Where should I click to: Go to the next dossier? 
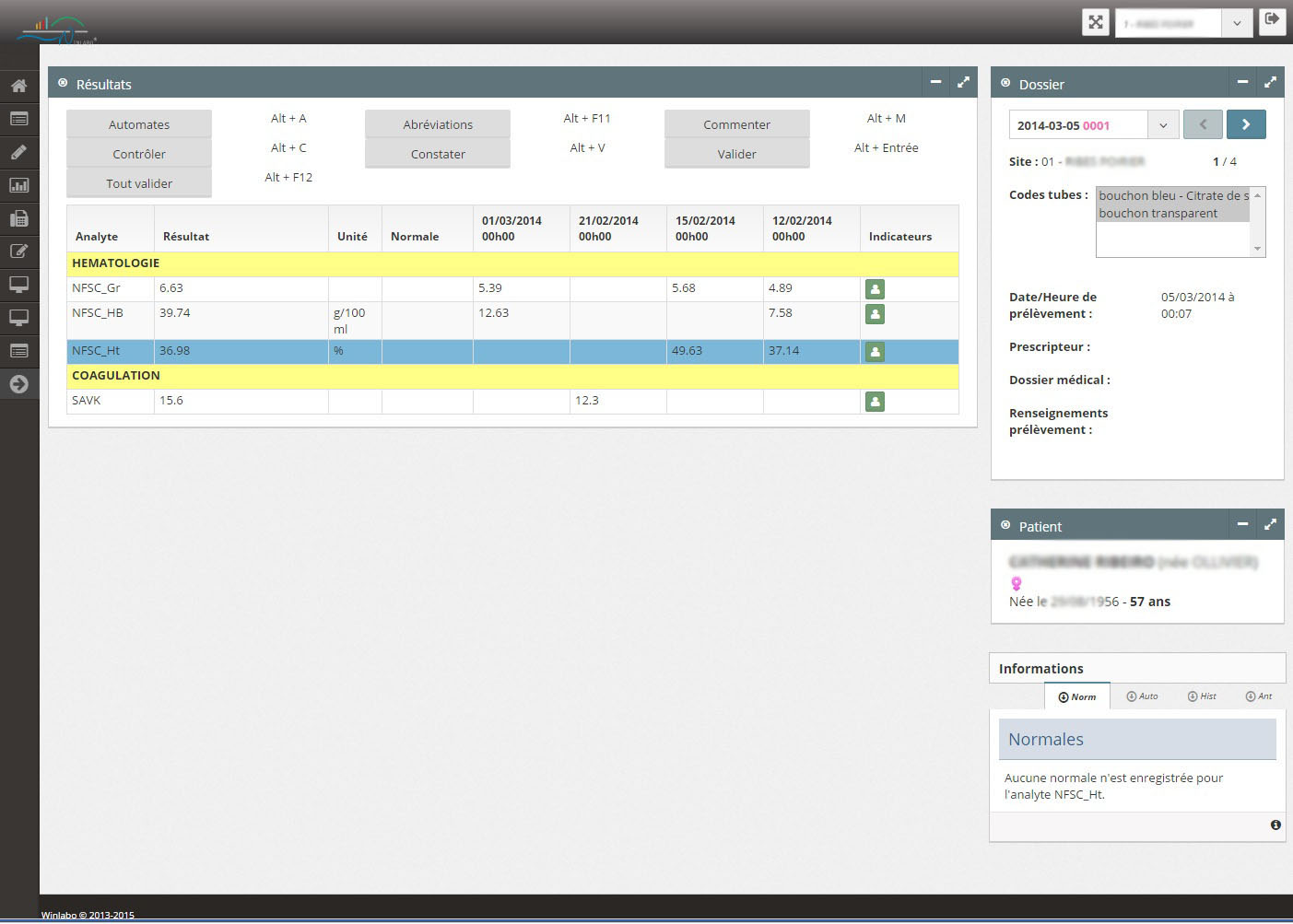(x=1246, y=124)
